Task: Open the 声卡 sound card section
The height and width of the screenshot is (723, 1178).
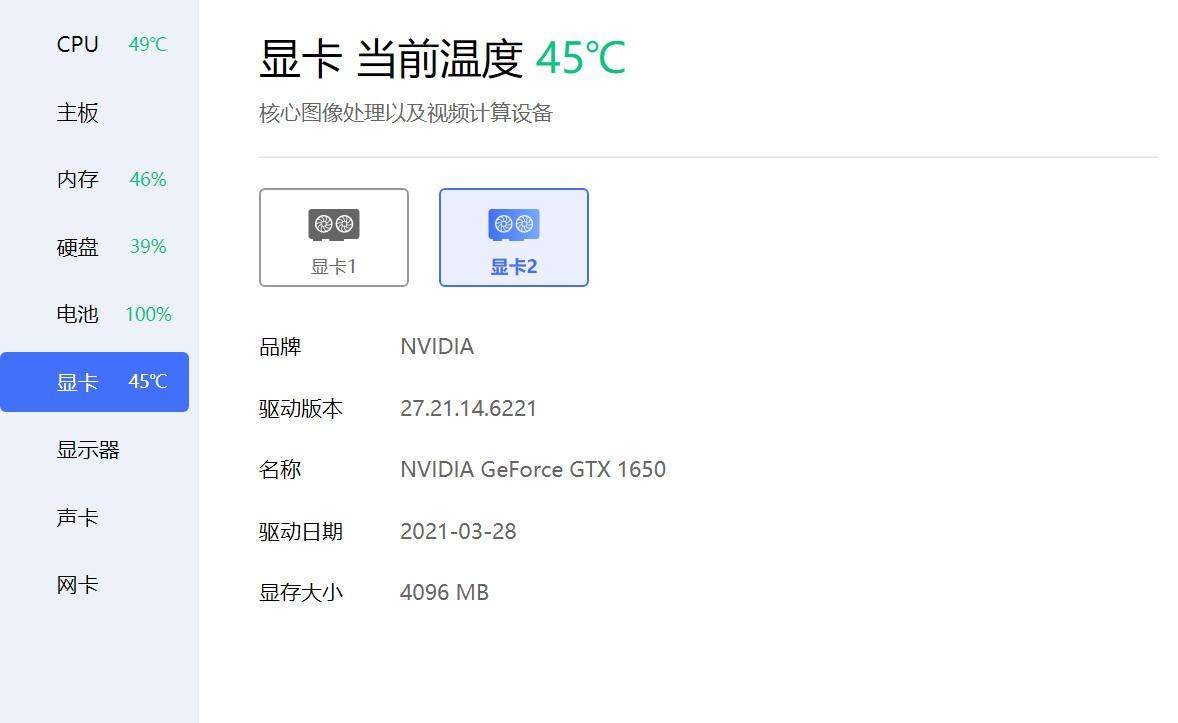Action: coord(94,518)
